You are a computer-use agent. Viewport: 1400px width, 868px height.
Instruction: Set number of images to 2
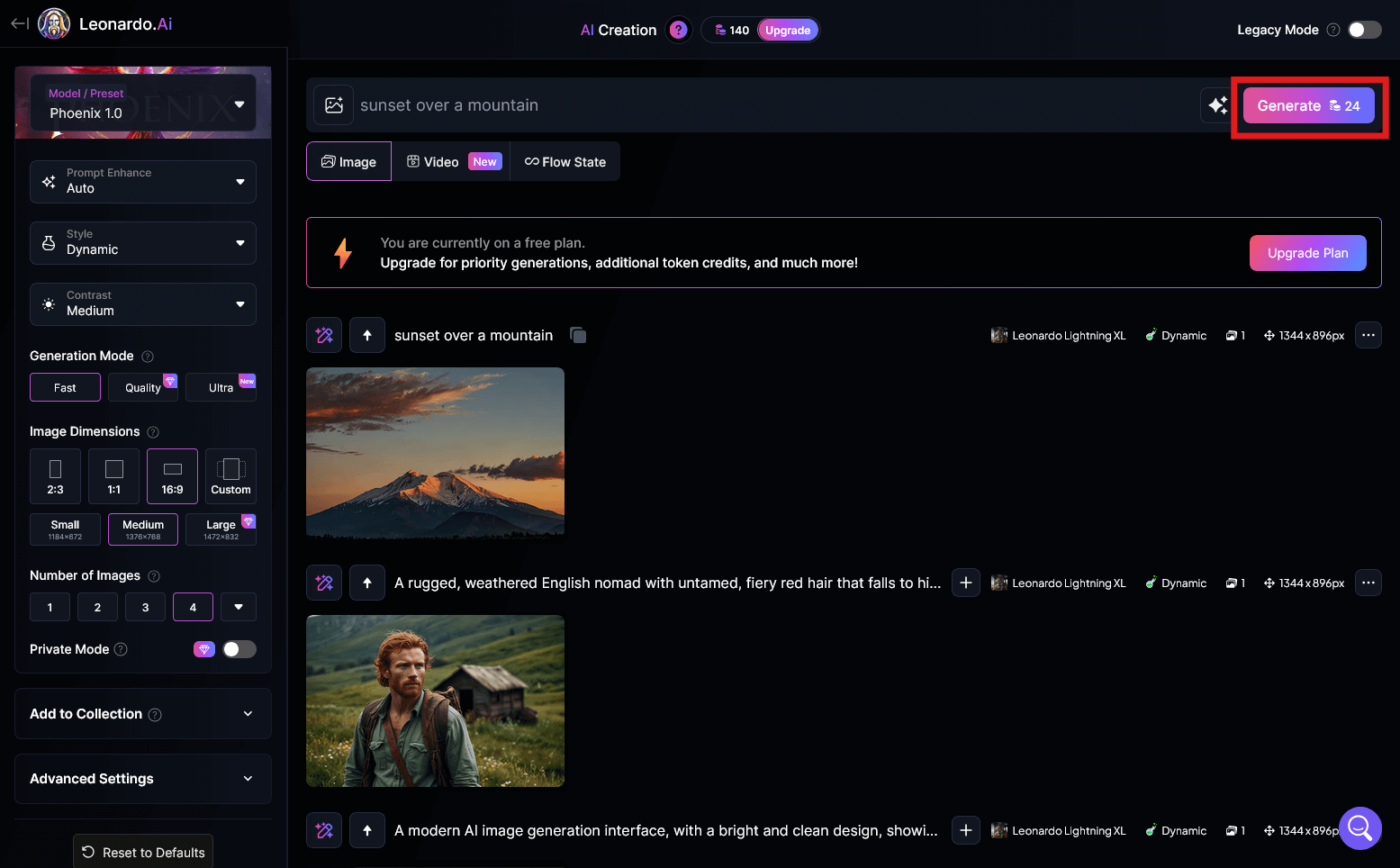pyautogui.click(x=97, y=607)
